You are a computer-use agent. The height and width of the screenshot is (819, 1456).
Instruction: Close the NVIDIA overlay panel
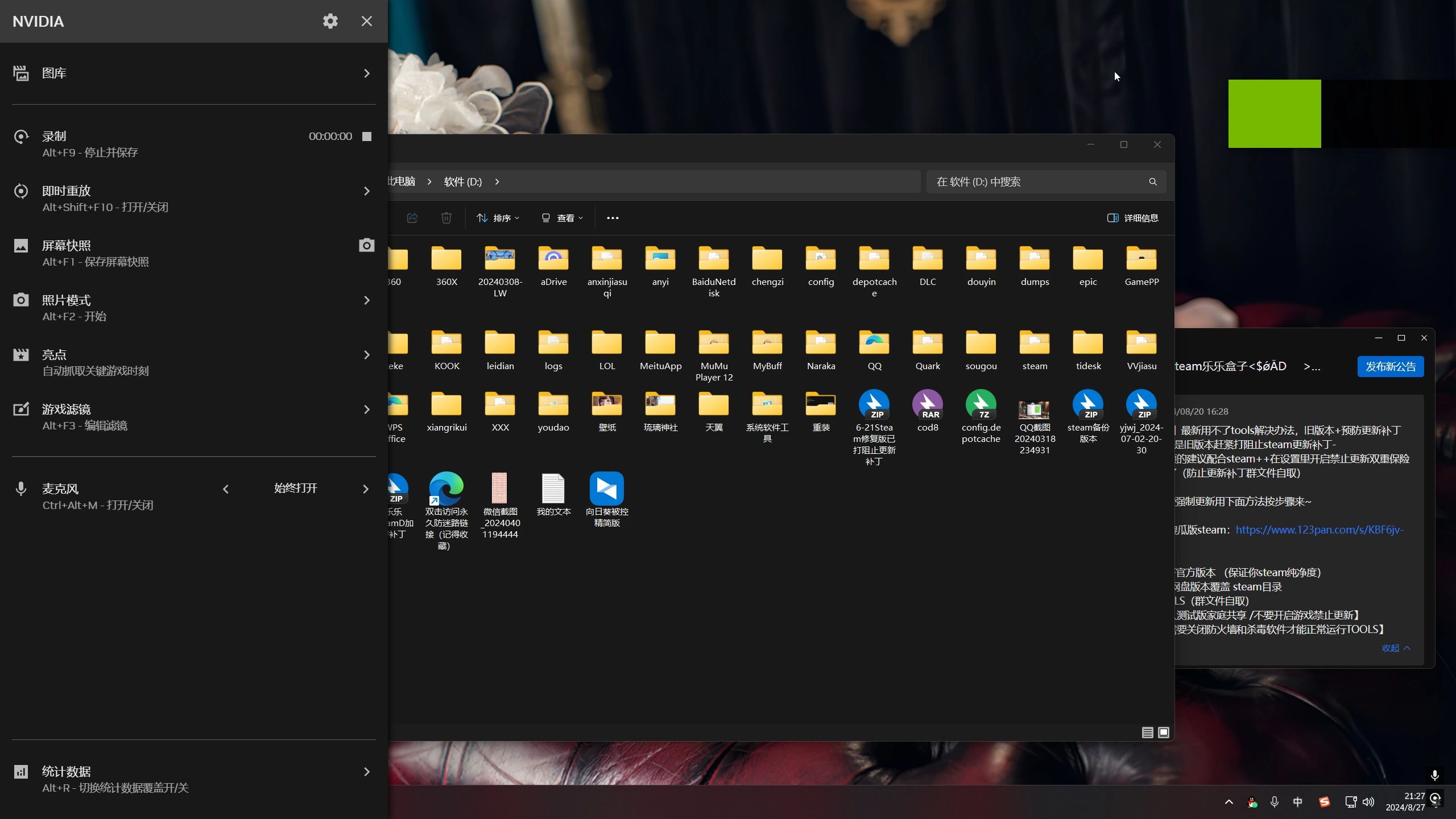(367, 21)
